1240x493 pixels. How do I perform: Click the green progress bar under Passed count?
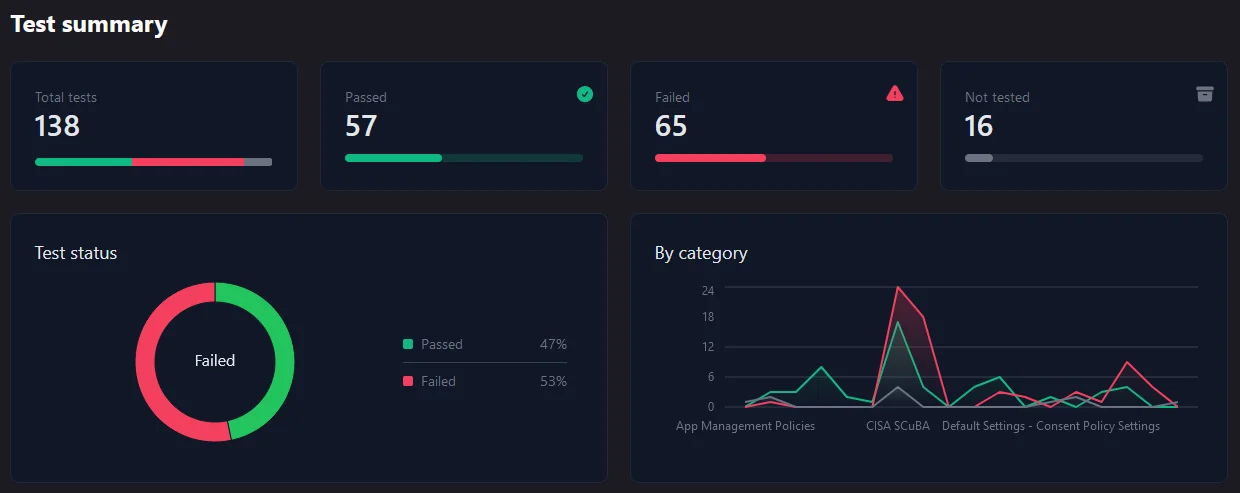393,158
